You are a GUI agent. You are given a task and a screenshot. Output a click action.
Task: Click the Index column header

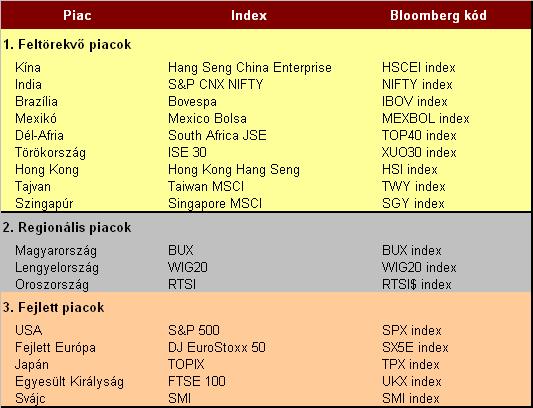click(249, 15)
